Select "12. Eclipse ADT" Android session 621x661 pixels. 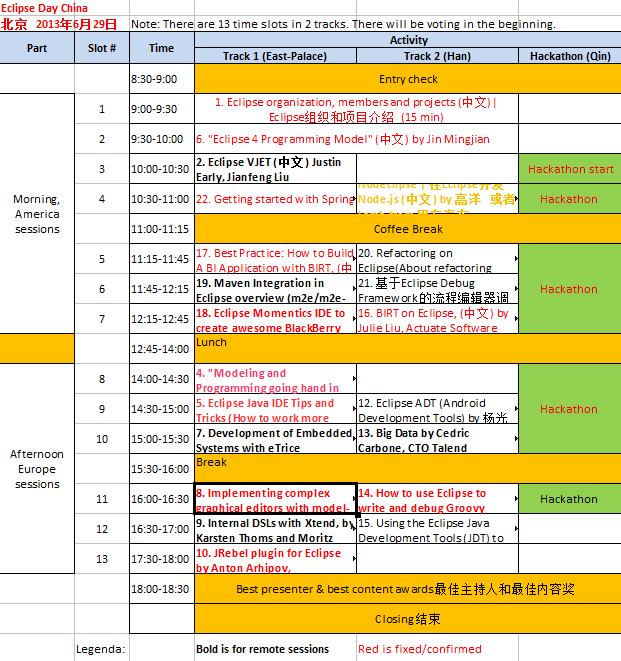(437, 408)
